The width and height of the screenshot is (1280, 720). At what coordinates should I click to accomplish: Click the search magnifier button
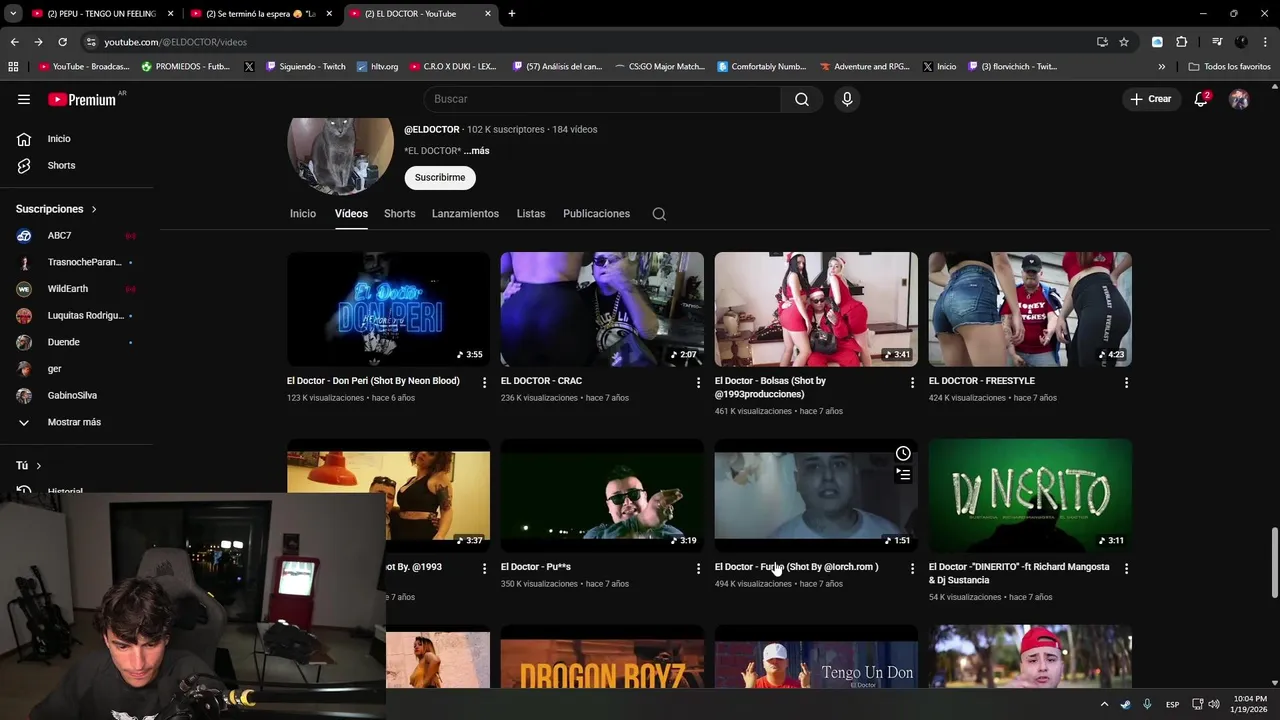(802, 99)
